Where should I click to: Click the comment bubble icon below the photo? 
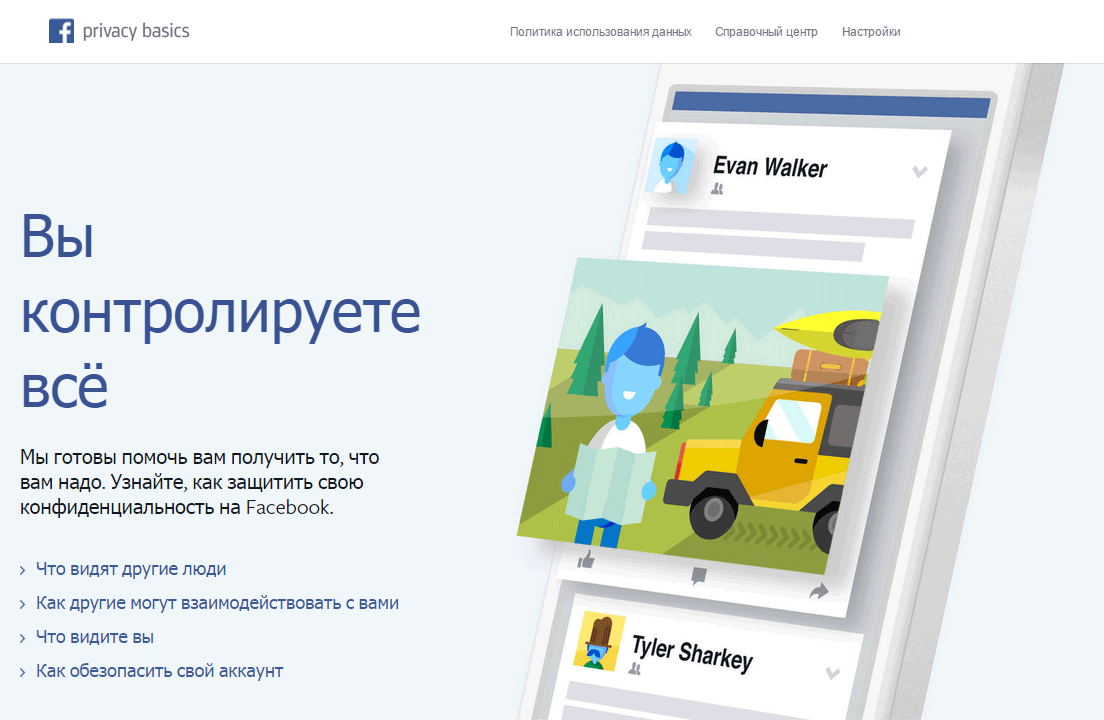[x=699, y=575]
